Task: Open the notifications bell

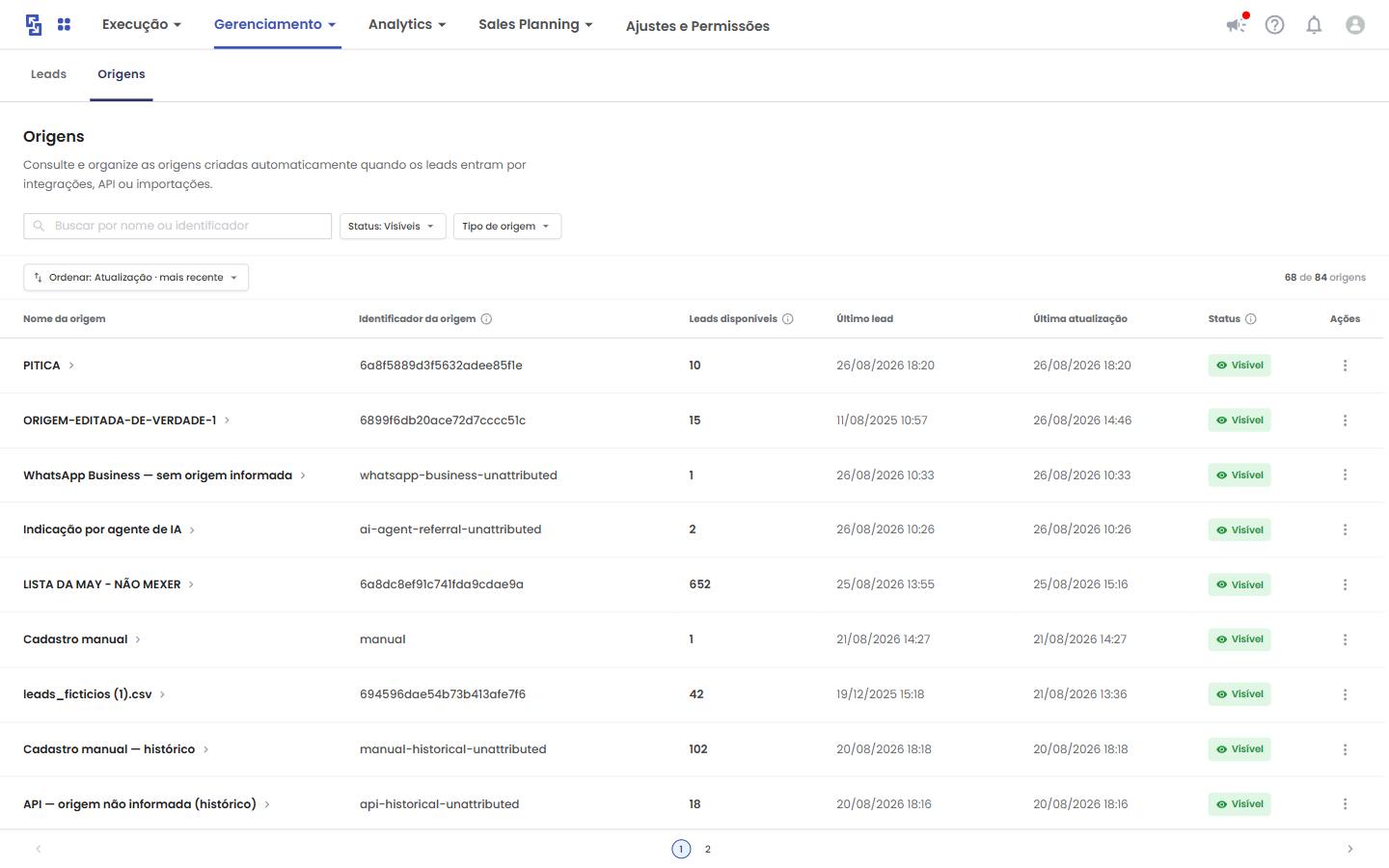Action: coord(1314,25)
